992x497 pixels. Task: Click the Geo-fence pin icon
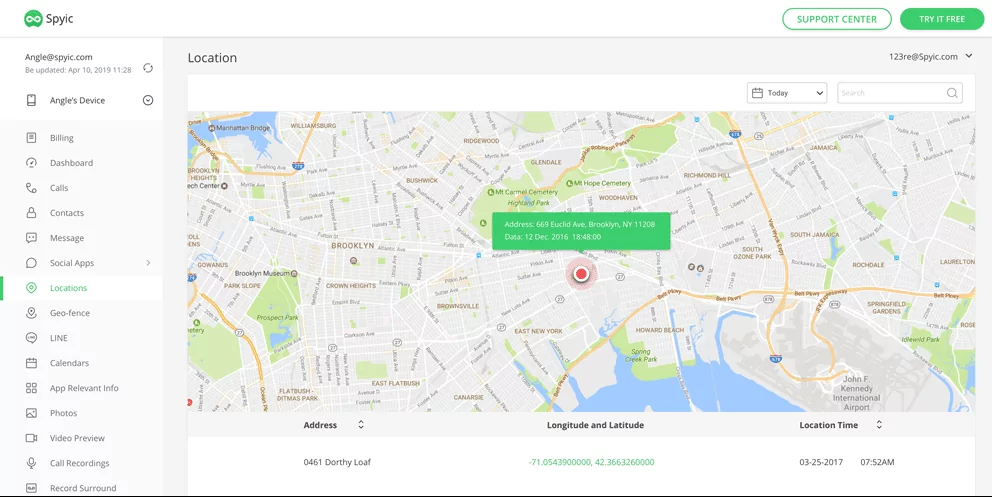tap(31, 313)
